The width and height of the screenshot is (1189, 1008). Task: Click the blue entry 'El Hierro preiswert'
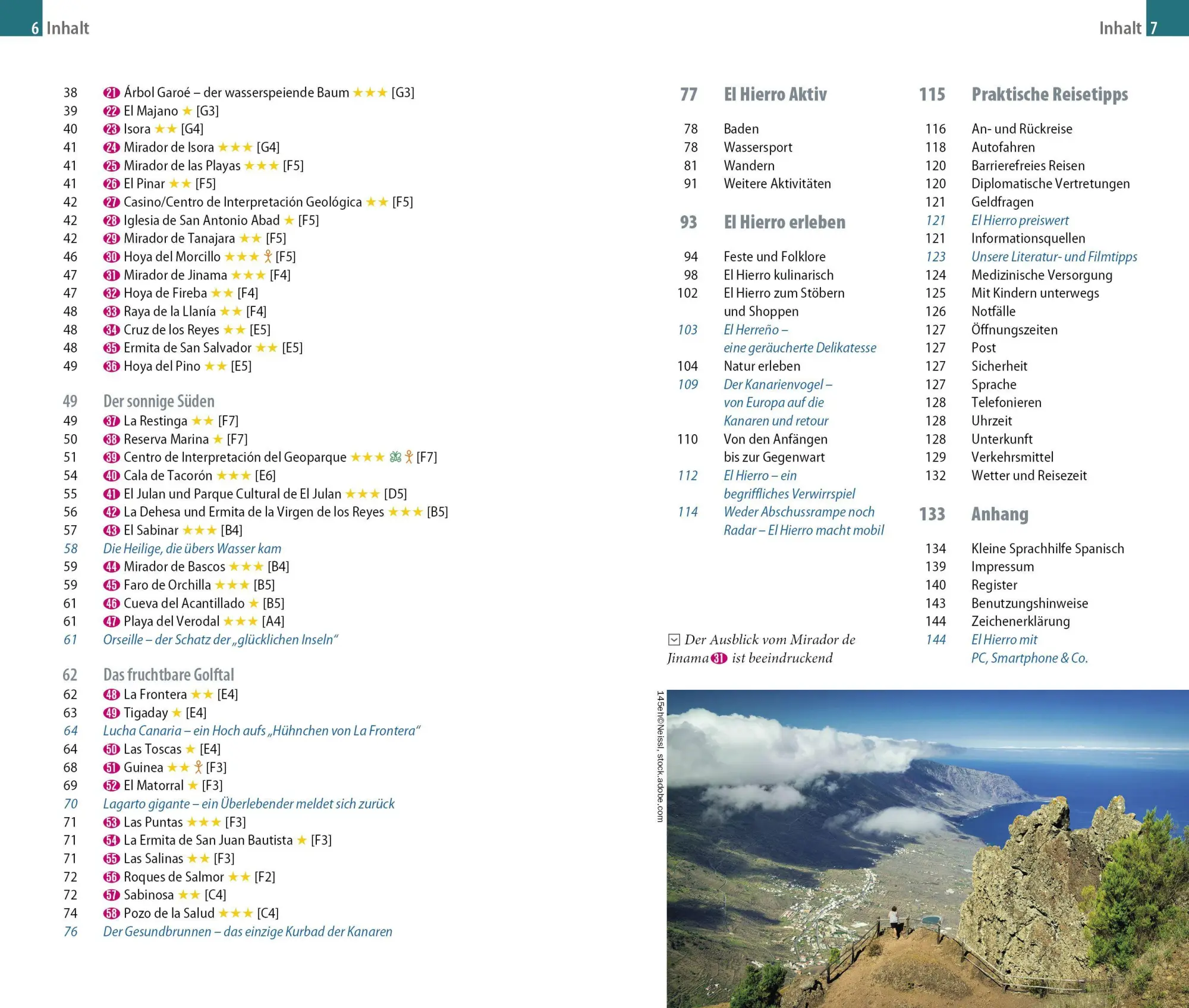pos(1020,221)
